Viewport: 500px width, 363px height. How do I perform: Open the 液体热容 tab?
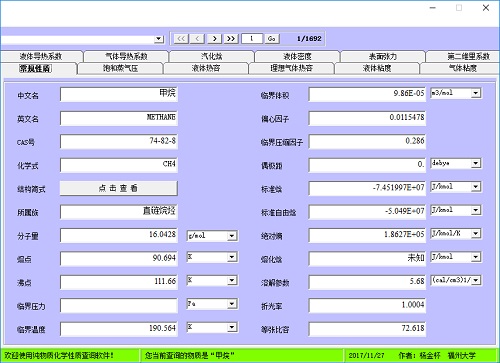206,69
